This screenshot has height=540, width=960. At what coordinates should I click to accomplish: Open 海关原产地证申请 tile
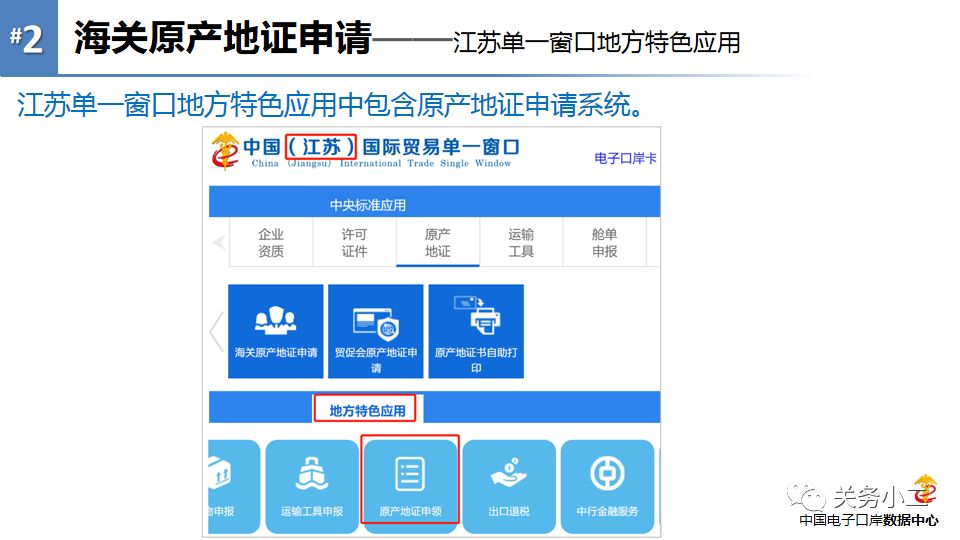click(276, 331)
